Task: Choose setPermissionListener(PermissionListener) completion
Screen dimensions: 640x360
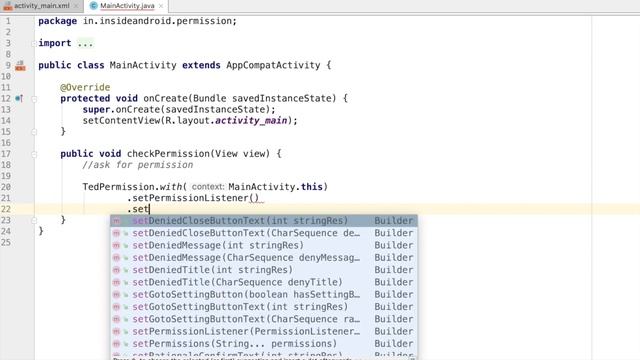Action: [x=264, y=331]
